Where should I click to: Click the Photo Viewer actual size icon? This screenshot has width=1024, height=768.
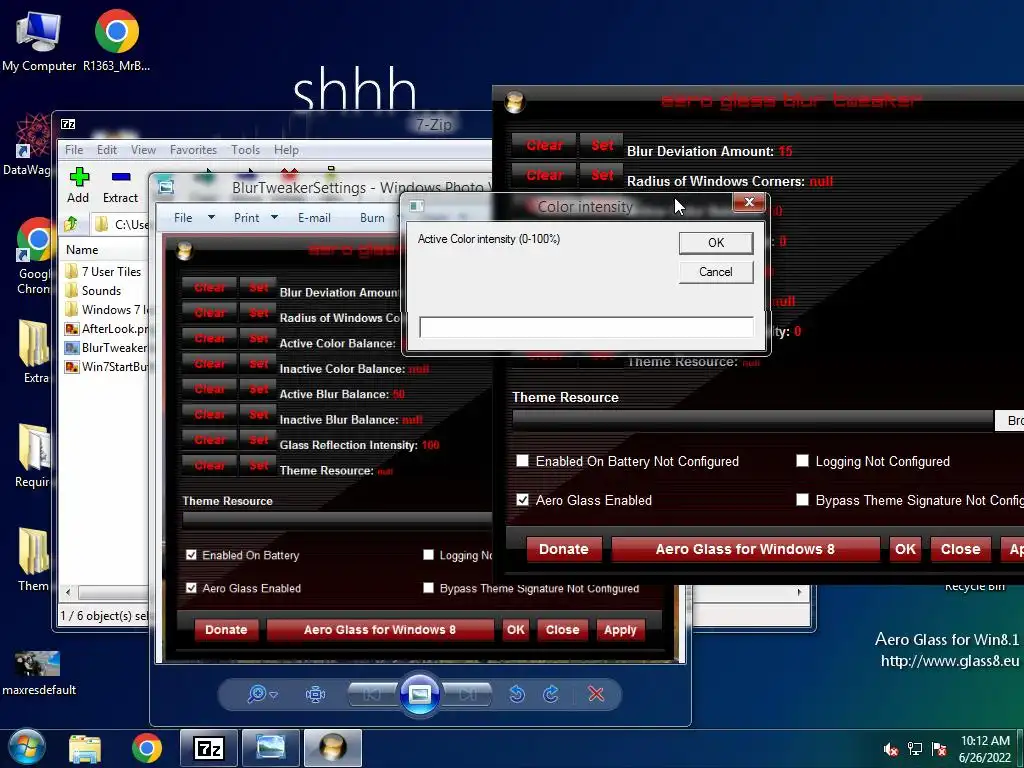click(x=315, y=694)
